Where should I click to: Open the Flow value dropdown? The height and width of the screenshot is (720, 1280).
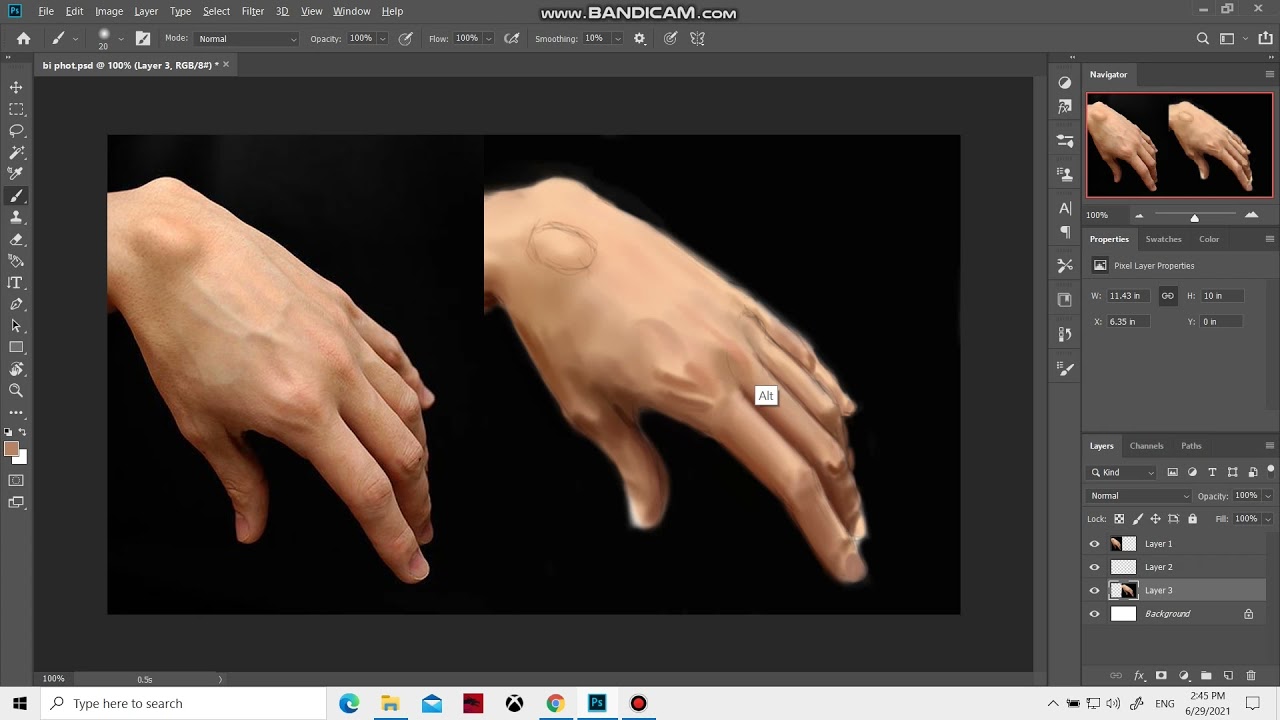tap(488, 39)
